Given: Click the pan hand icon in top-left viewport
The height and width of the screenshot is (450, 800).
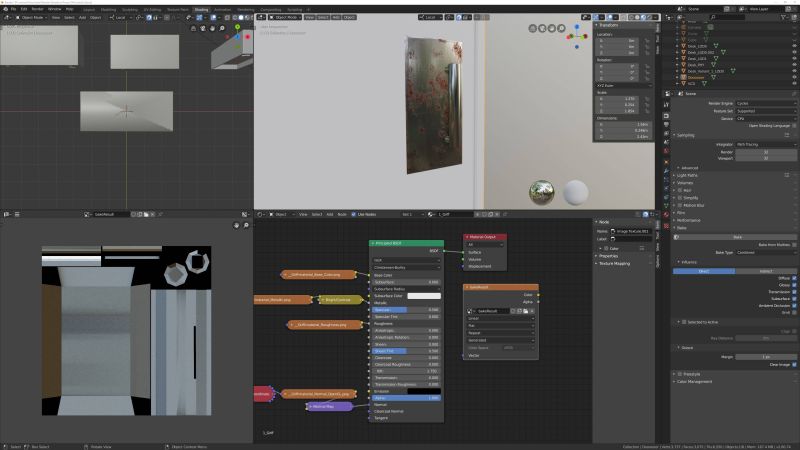Looking at the screenshot, I should coord(212,29).
